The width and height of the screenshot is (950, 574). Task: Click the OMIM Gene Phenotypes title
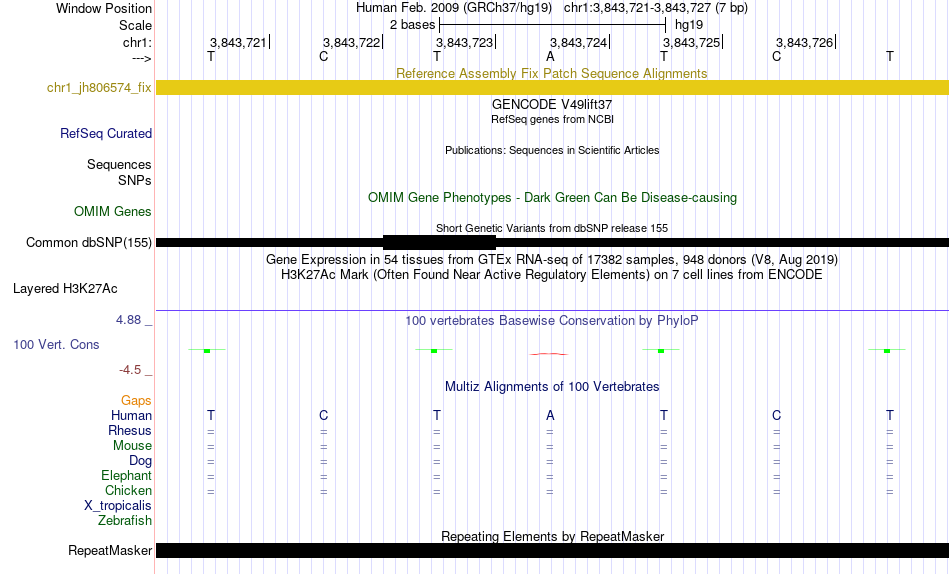[x=553, y=198]
